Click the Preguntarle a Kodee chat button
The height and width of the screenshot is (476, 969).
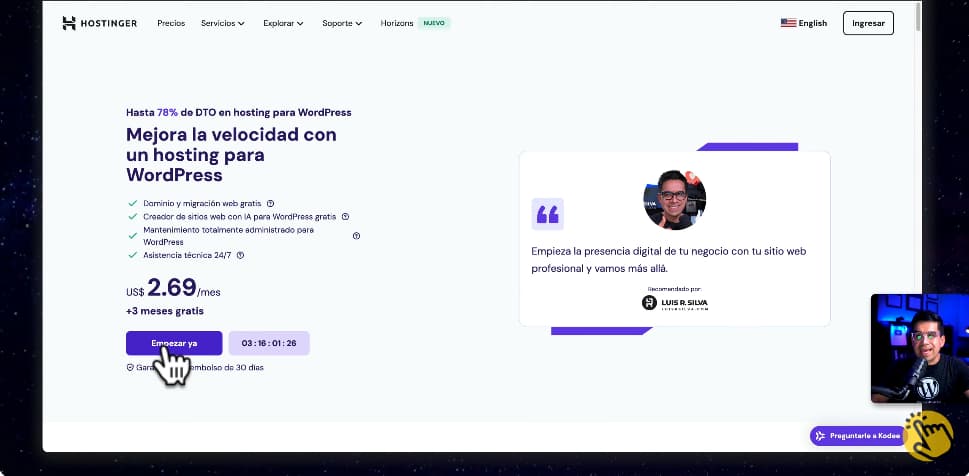pos(857,436)
